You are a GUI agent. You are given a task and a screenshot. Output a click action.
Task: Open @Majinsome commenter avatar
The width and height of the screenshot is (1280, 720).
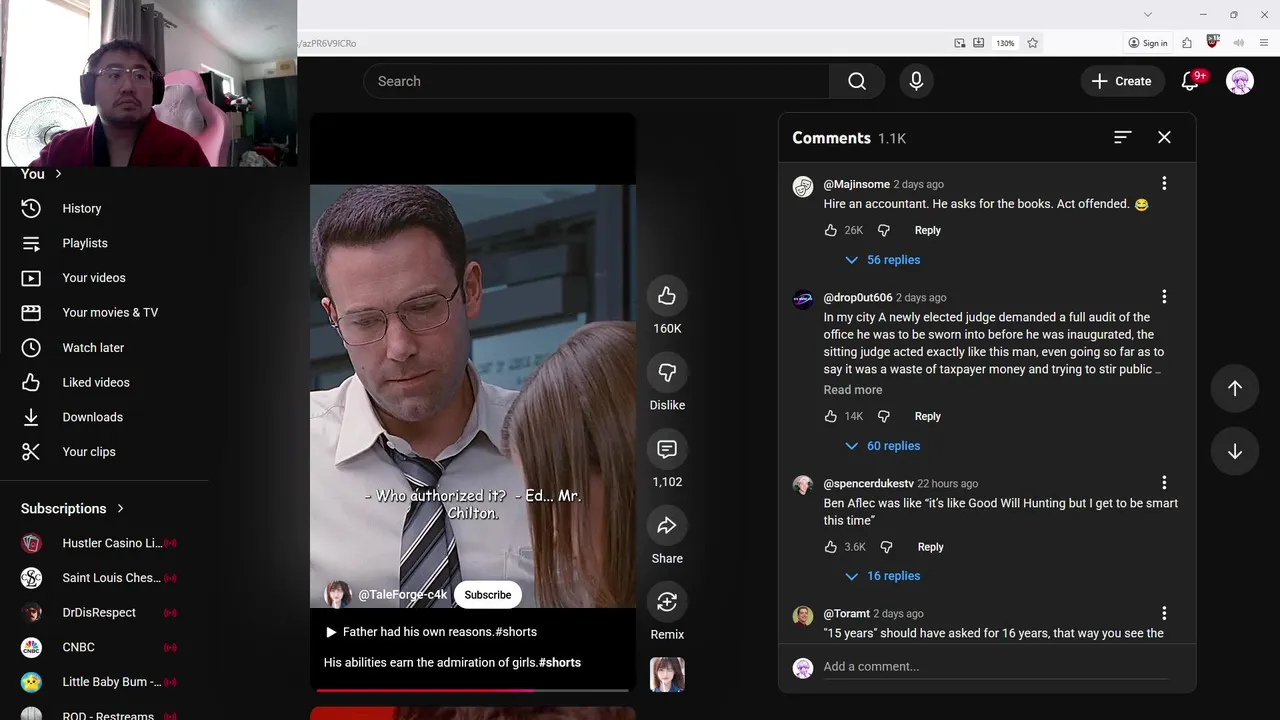click(803, 187)
